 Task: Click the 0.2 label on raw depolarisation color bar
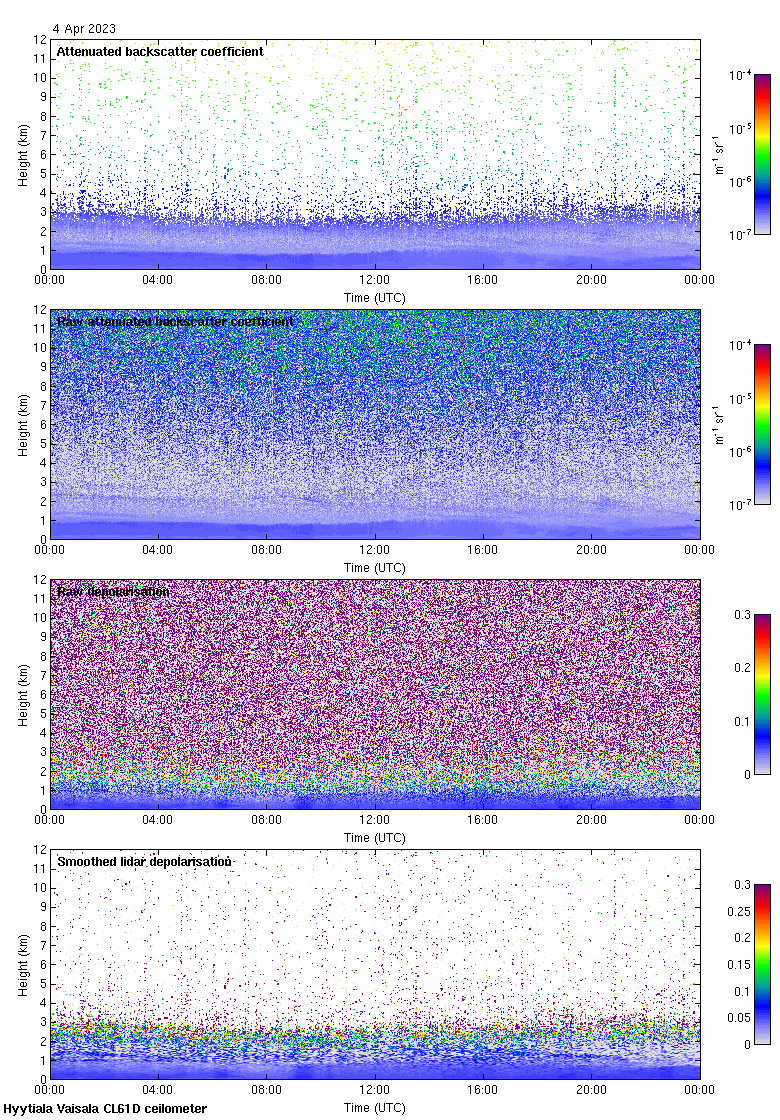click(x=743, y=668)
